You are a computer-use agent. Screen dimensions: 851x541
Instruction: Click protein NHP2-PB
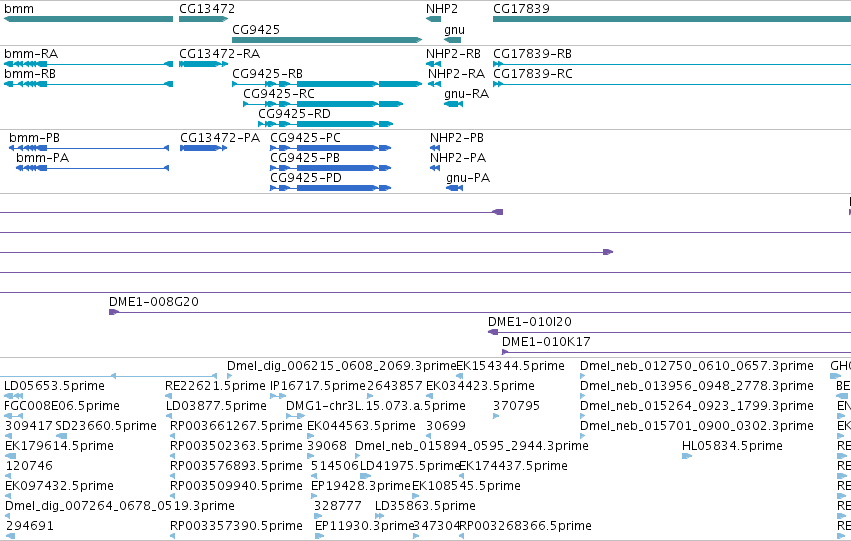(435, 148)
